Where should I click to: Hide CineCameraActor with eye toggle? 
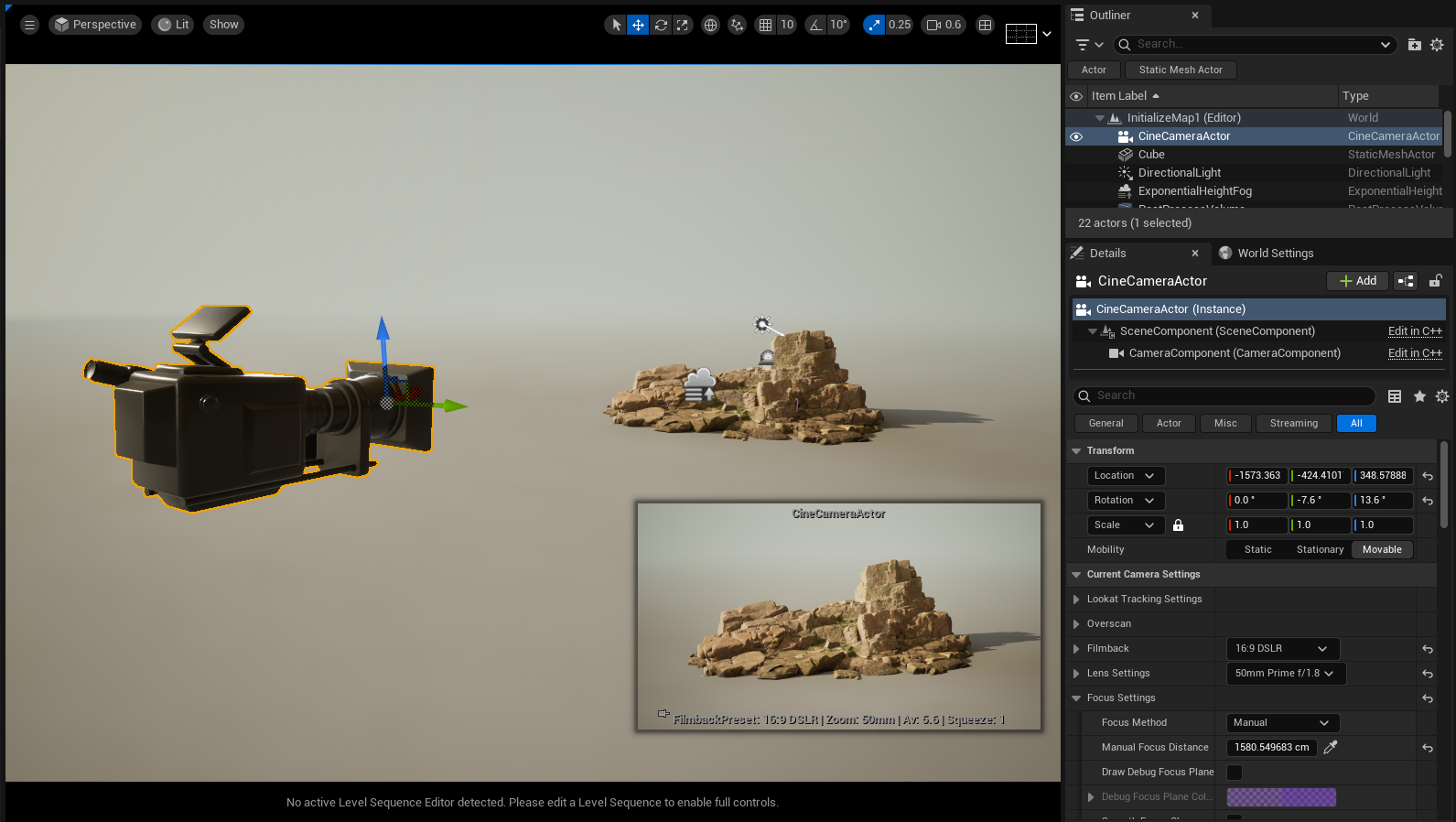pos(1076,136)
